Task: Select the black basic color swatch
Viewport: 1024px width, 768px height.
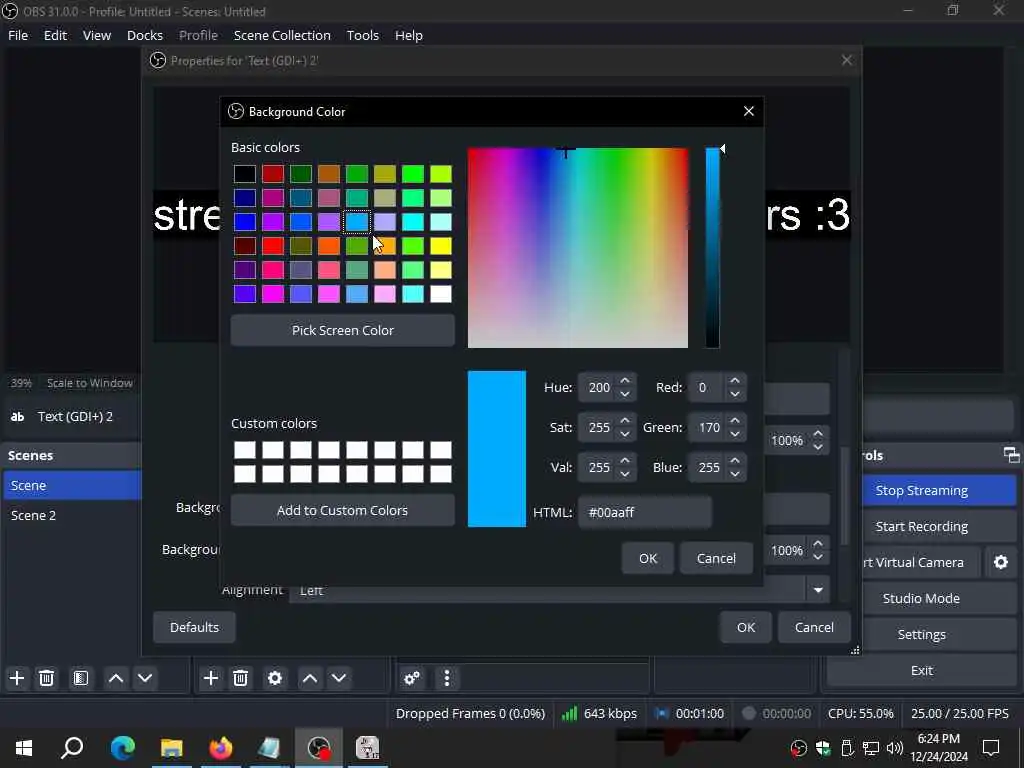Action: [x=245, y=174]
